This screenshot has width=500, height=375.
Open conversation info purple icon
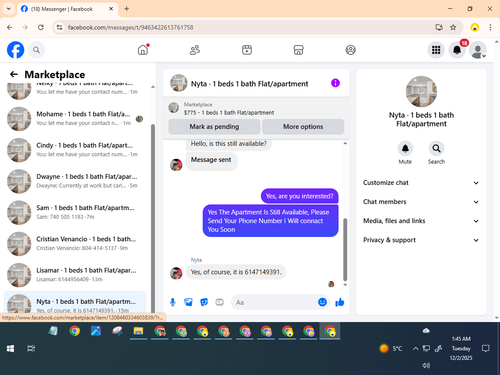tap(335, 83)
